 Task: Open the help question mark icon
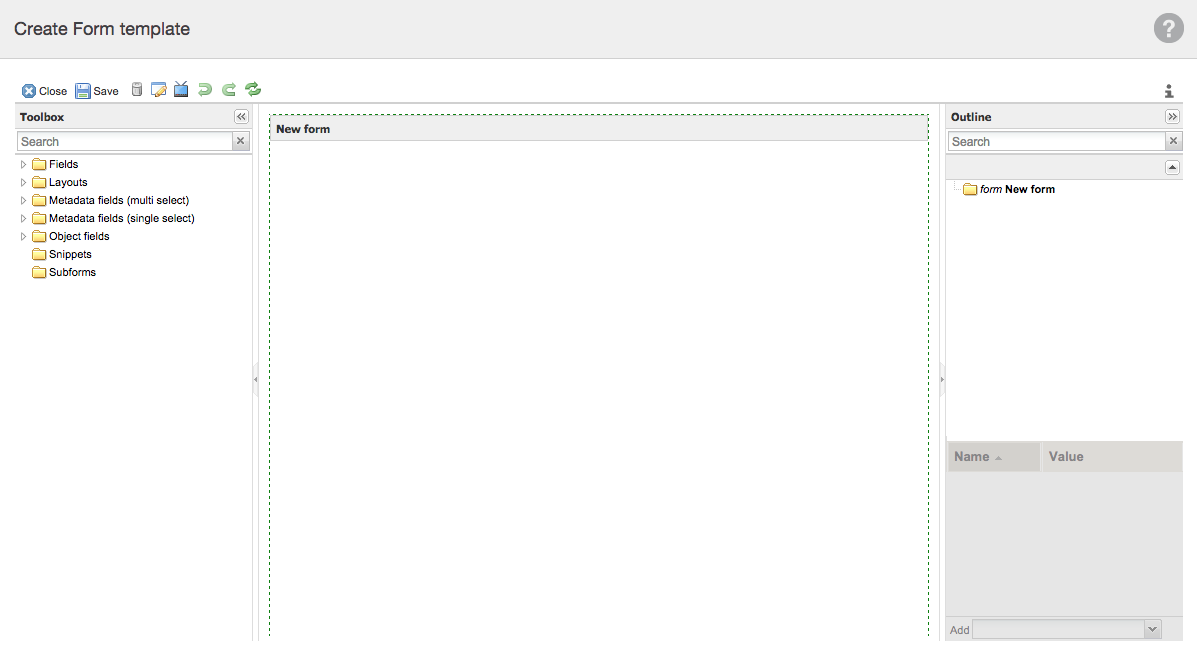coord(1168,29)
